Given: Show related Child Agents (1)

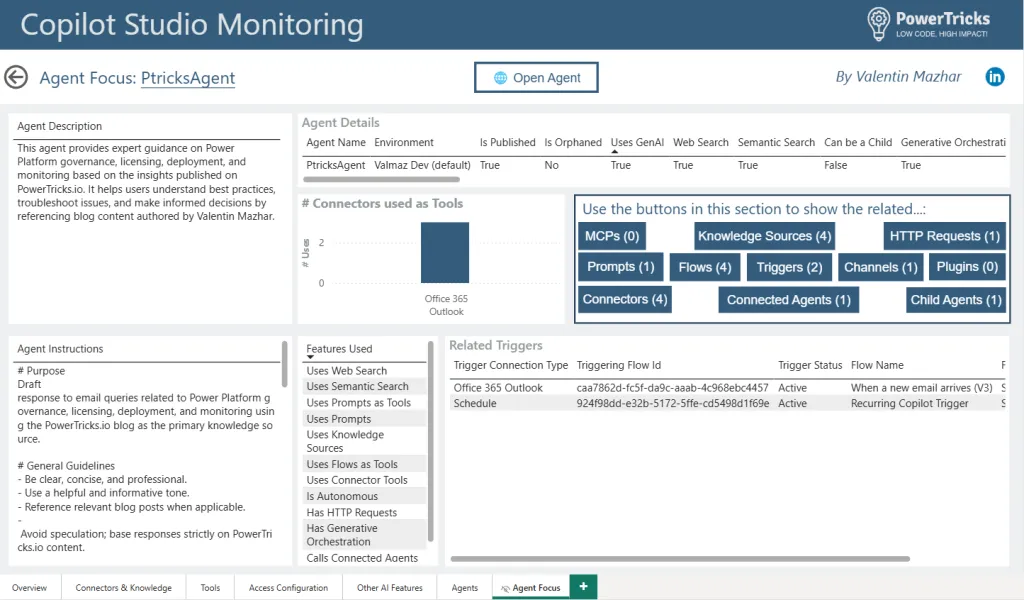Looking at the screenshot, I should click(x=956, y=300).
